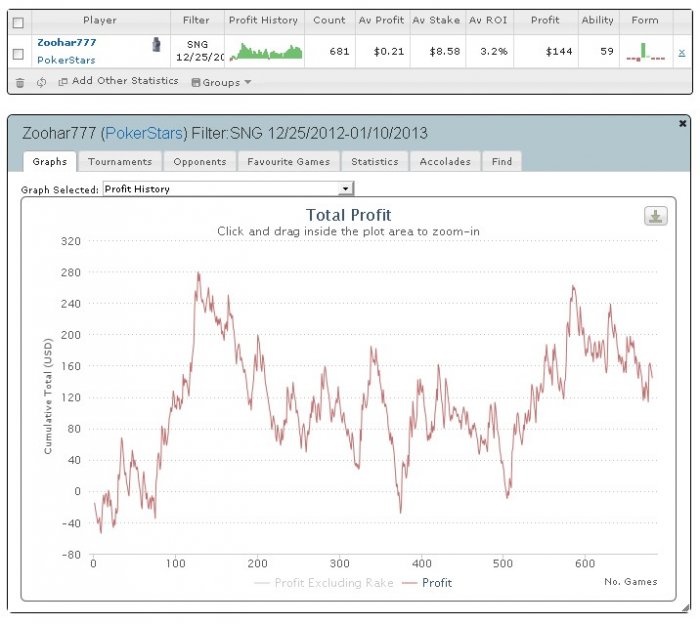700x624 pixels.
Task: Download the Total Profit chart
Action: (x=656, y=217)
